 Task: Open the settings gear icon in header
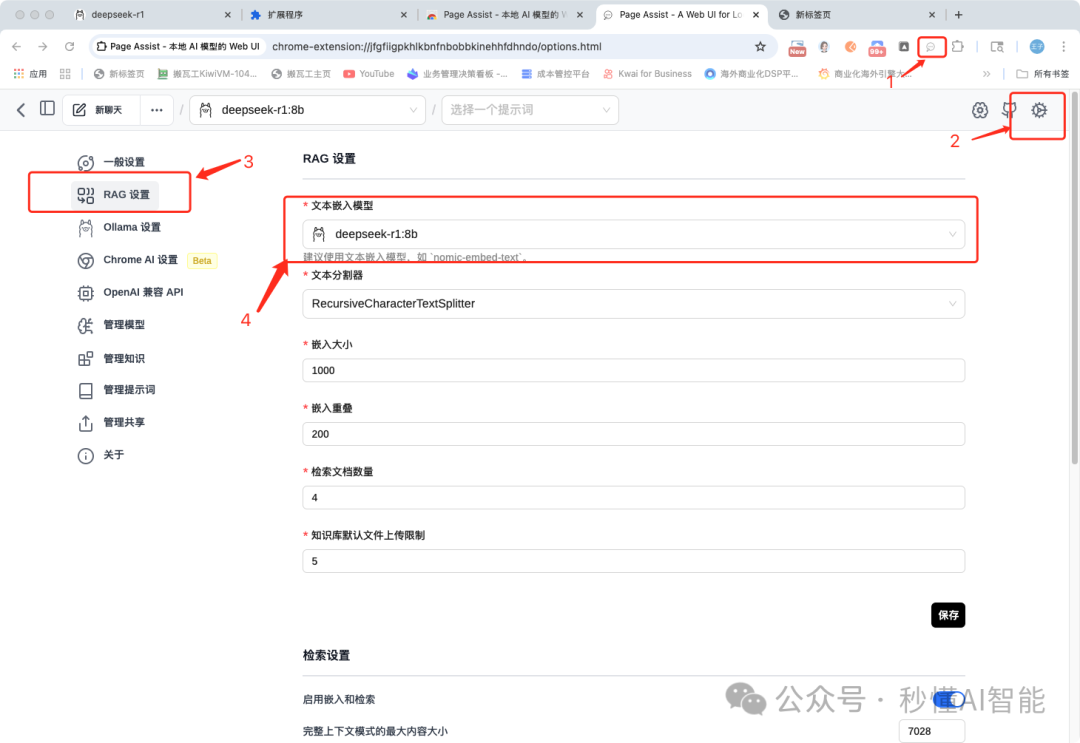(1039, 110)
